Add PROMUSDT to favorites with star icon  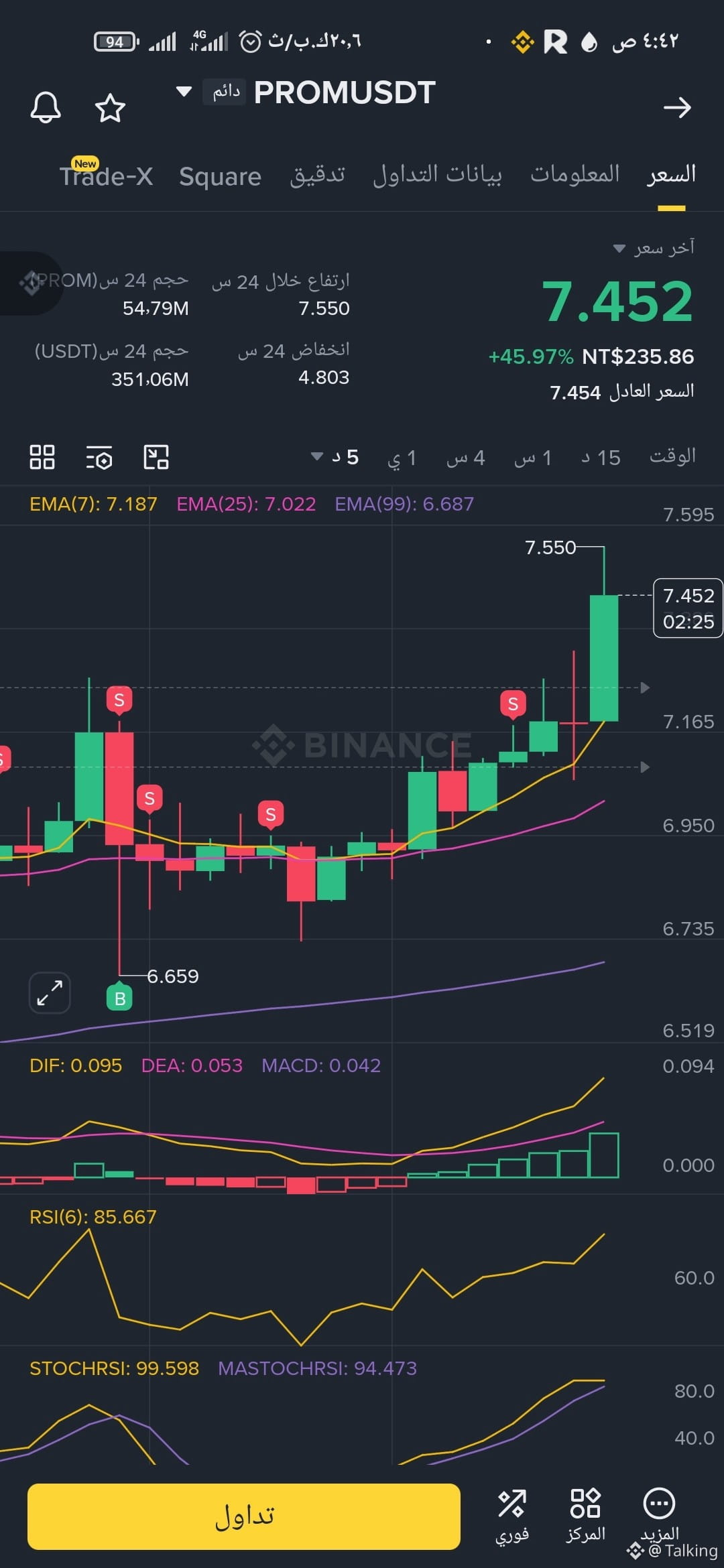(110, 107)
